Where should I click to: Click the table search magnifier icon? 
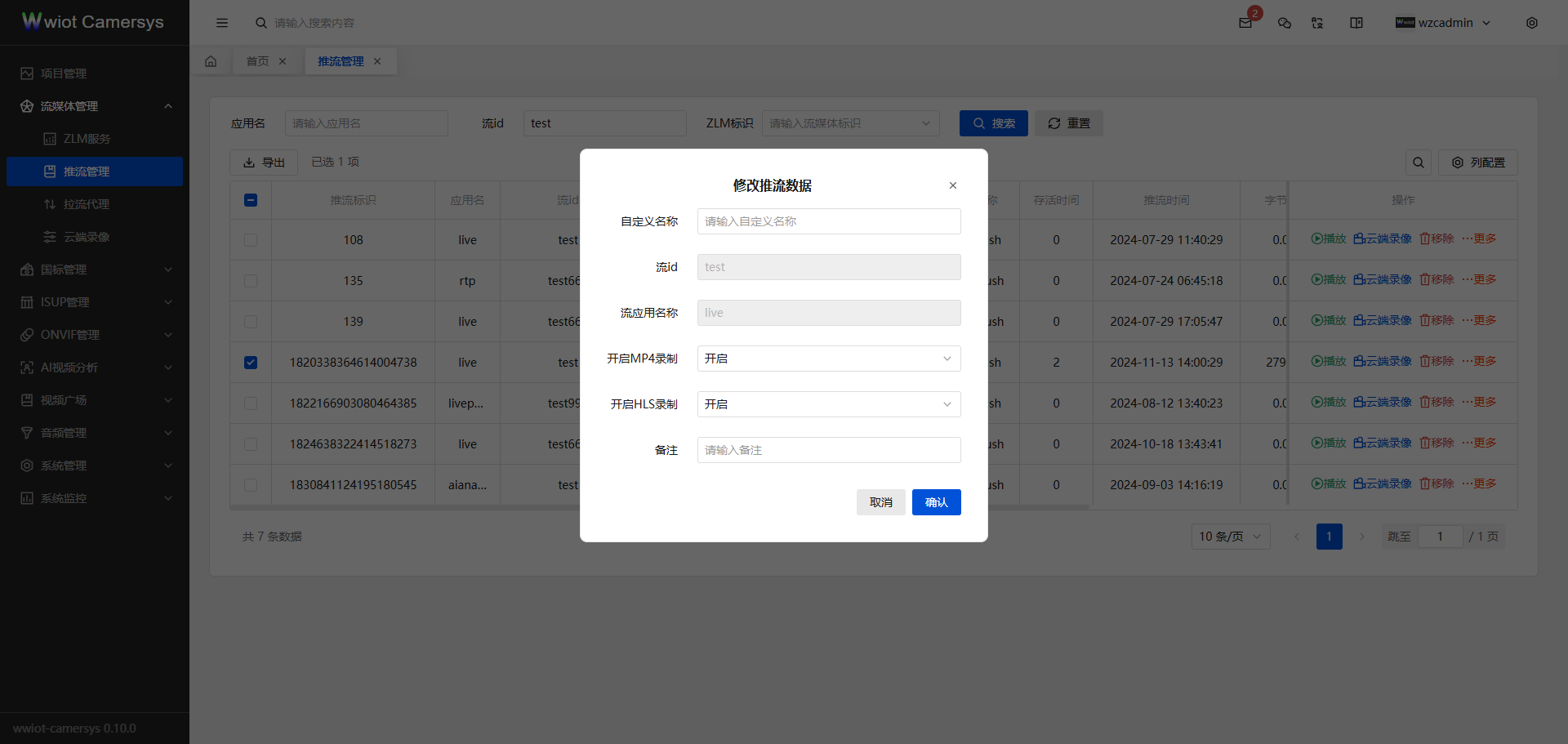[1419, 163]
